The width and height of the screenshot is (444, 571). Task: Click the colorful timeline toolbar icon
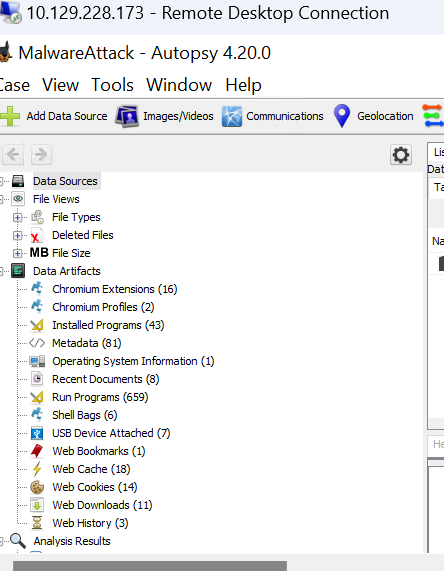pyautogui.click(x=433, y=116)
